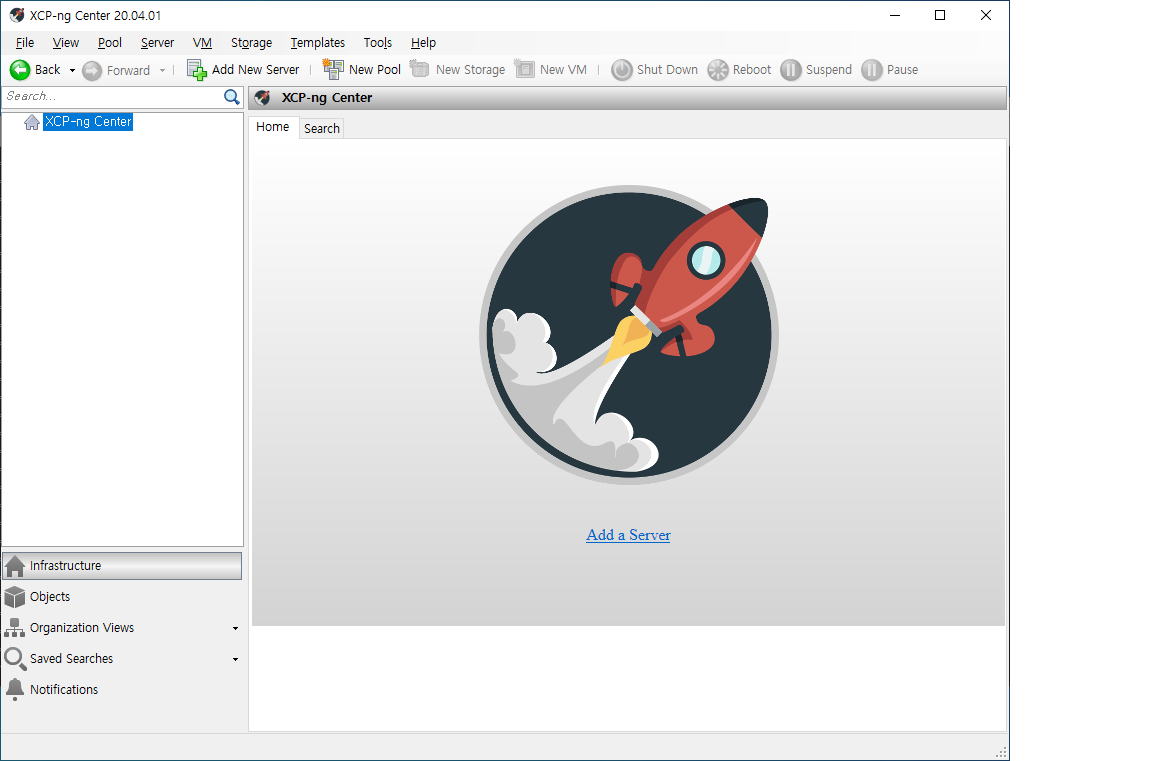1152x761 pixels.
Task: Open the Server menu
Action: click(157, 43)
